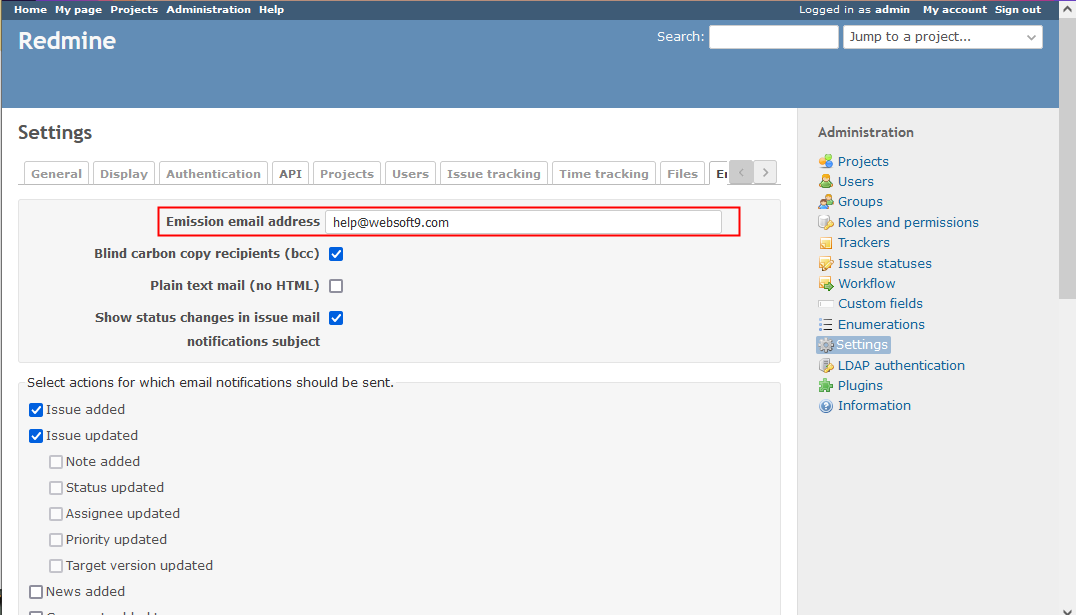
Task: Click the LDAP authentication icon
Action: click(826, 366)
